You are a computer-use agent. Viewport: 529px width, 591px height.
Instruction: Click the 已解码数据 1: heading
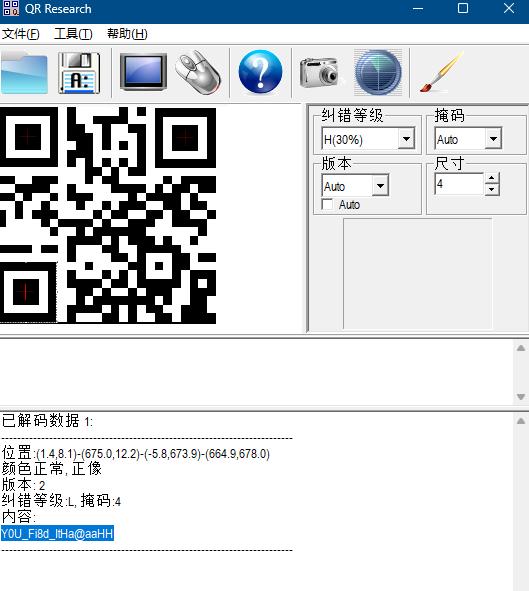click(x=47, y=421)
